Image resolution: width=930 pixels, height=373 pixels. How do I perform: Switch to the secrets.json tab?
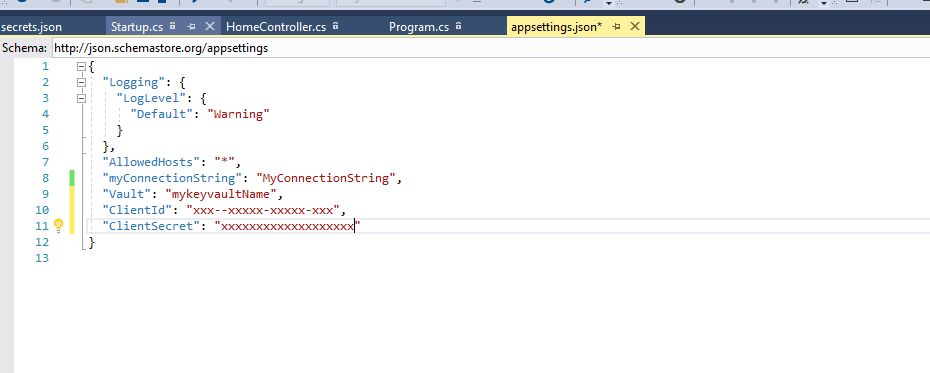(x=31, y=27)
